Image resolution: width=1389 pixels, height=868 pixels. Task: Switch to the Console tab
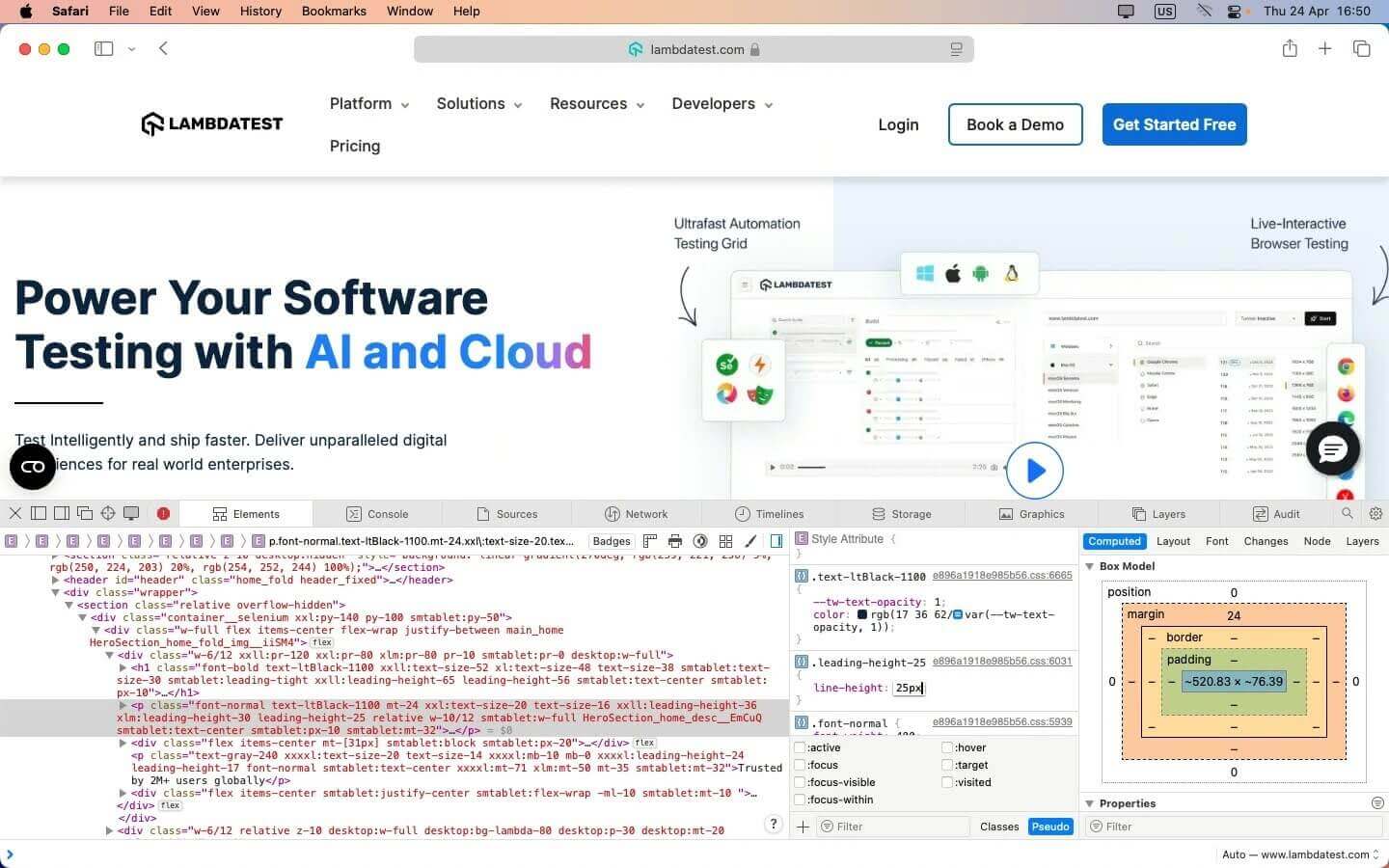pos(377,514)
